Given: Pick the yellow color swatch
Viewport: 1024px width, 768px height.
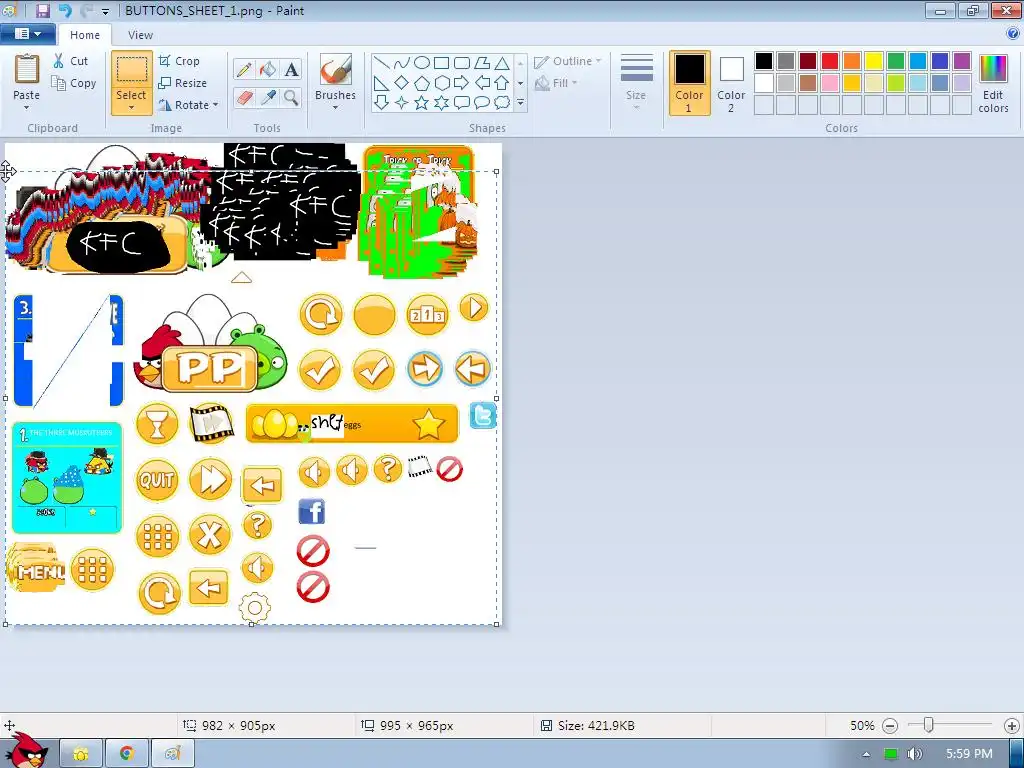Looking at the screenshot, I should [874, 61].
